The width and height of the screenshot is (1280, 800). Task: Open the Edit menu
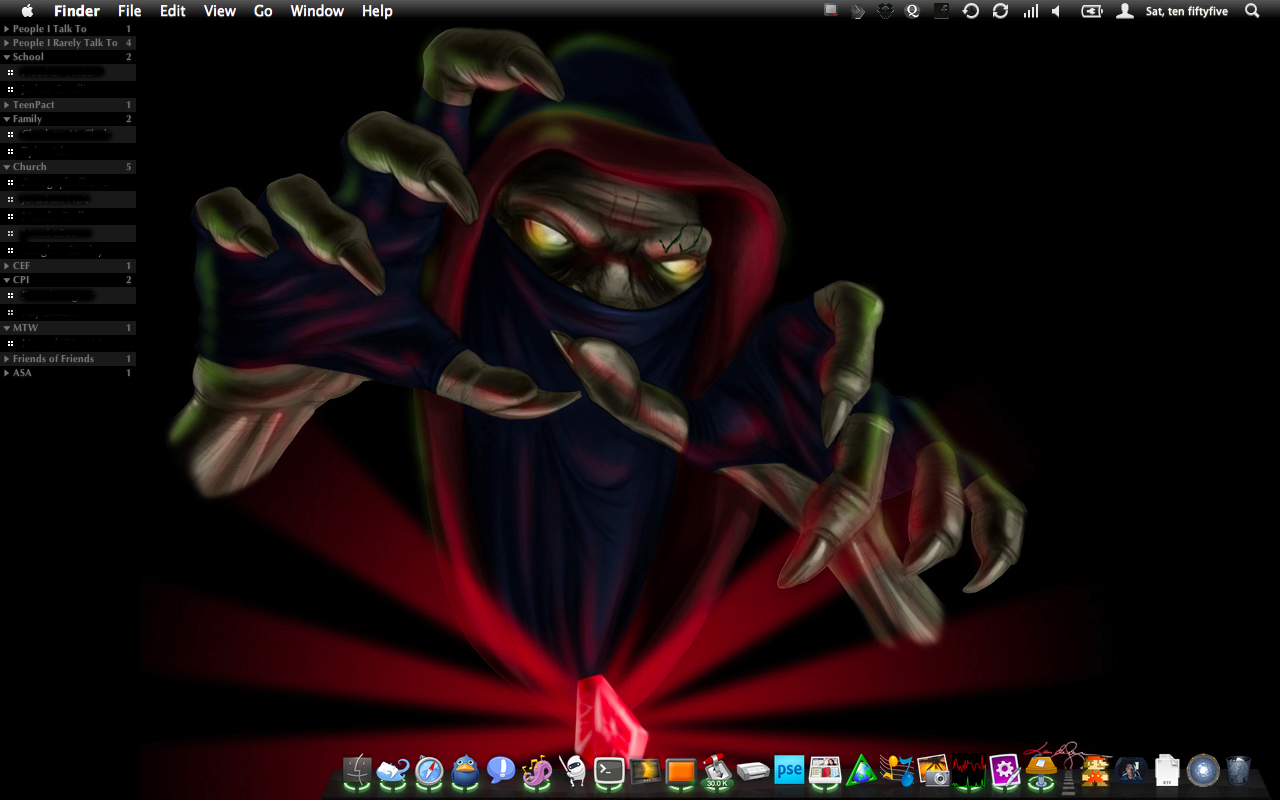tap(173, 11)
